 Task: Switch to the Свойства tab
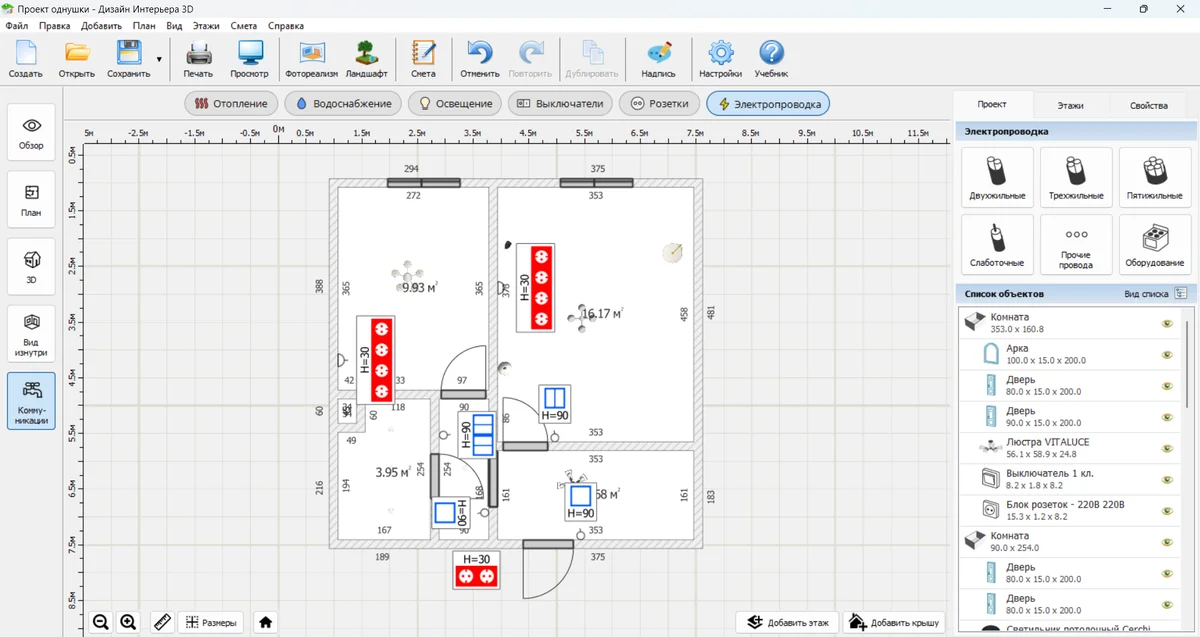pos(1148,105)
